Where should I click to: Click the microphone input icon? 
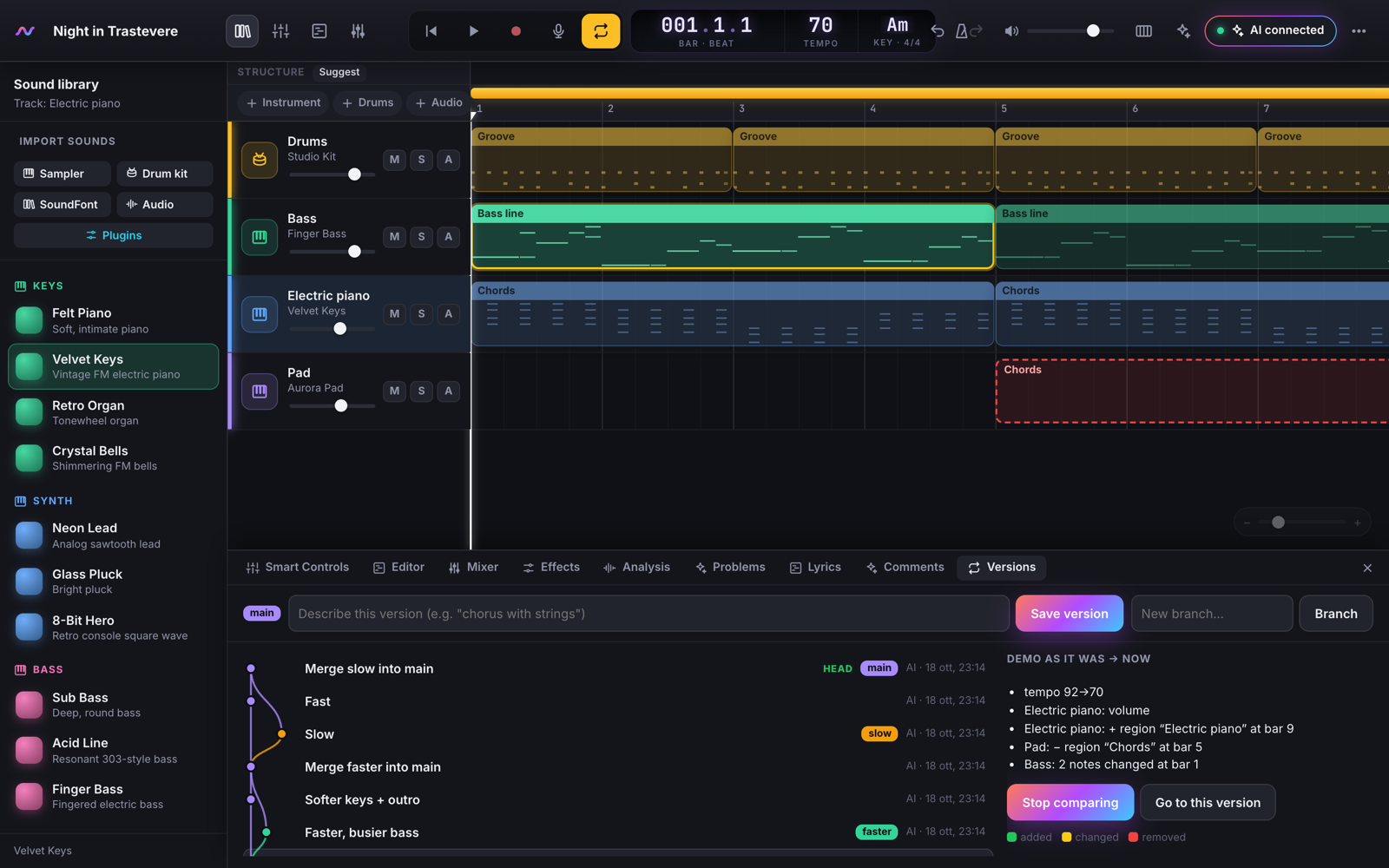(x=558, y=31)
